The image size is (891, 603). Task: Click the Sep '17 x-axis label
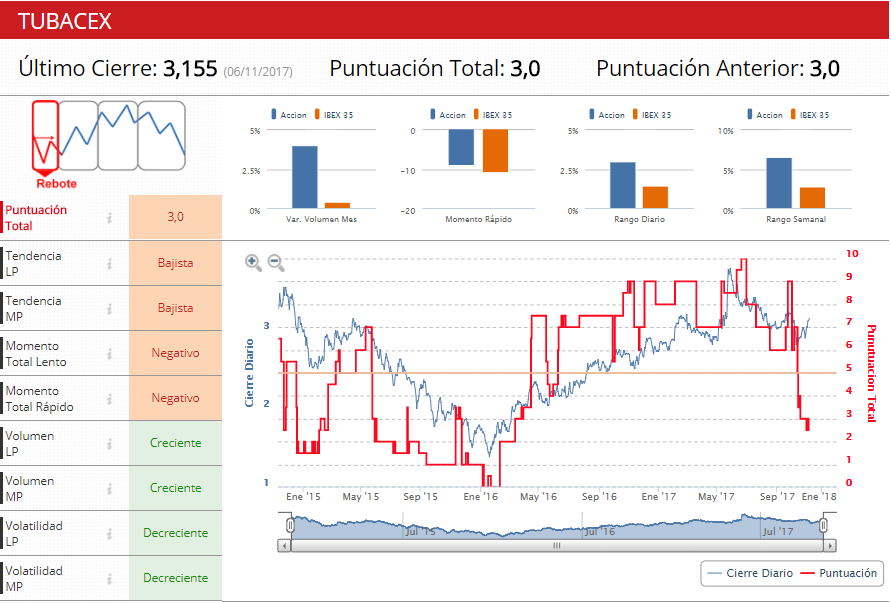777,497
